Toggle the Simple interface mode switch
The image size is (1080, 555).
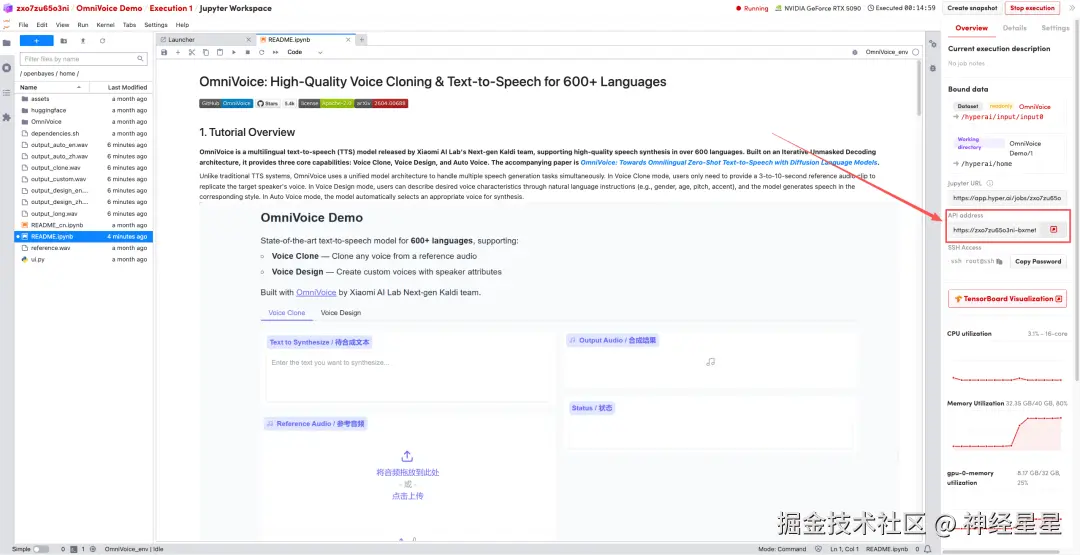(x=41, y=549)
